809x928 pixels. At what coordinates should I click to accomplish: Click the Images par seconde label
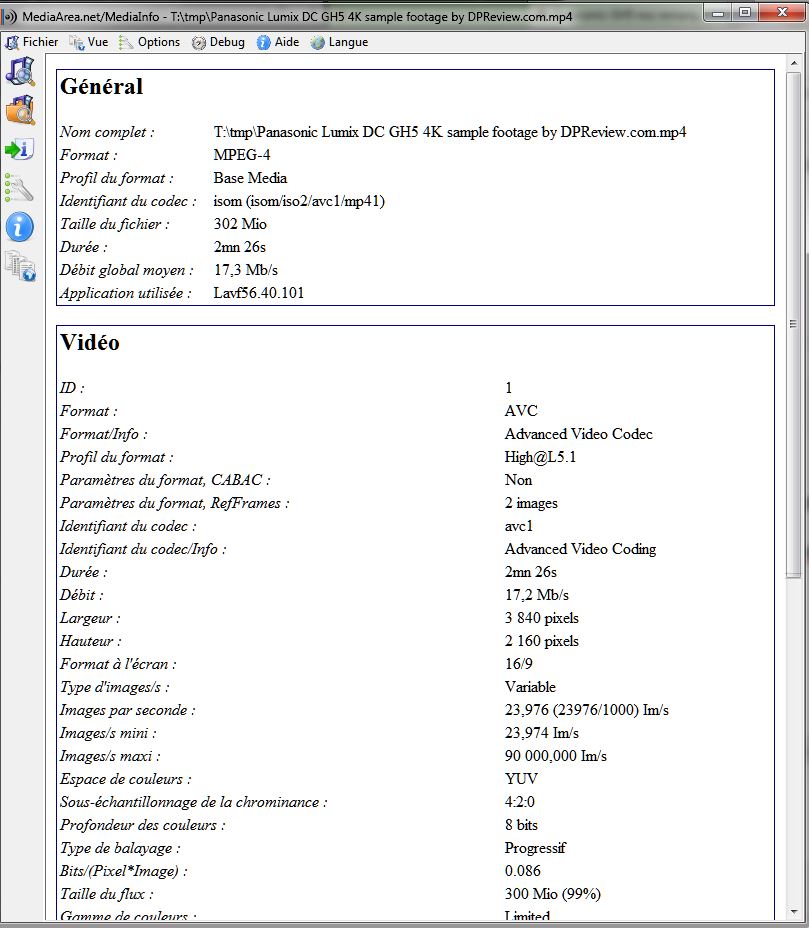[127, 710]
